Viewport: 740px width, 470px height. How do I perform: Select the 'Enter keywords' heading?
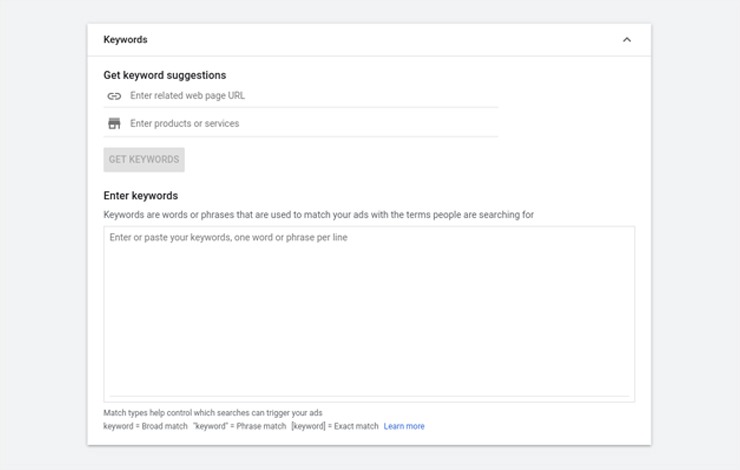click(141, 196)
